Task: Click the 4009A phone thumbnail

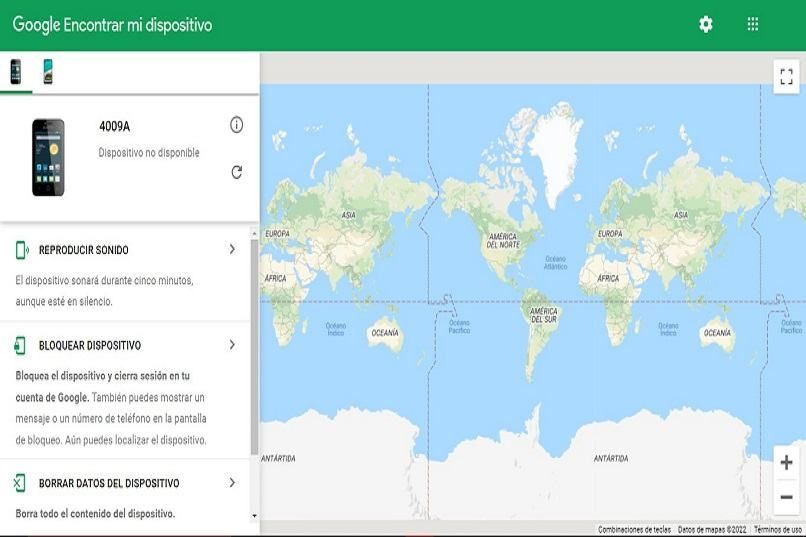Action: 48,157
